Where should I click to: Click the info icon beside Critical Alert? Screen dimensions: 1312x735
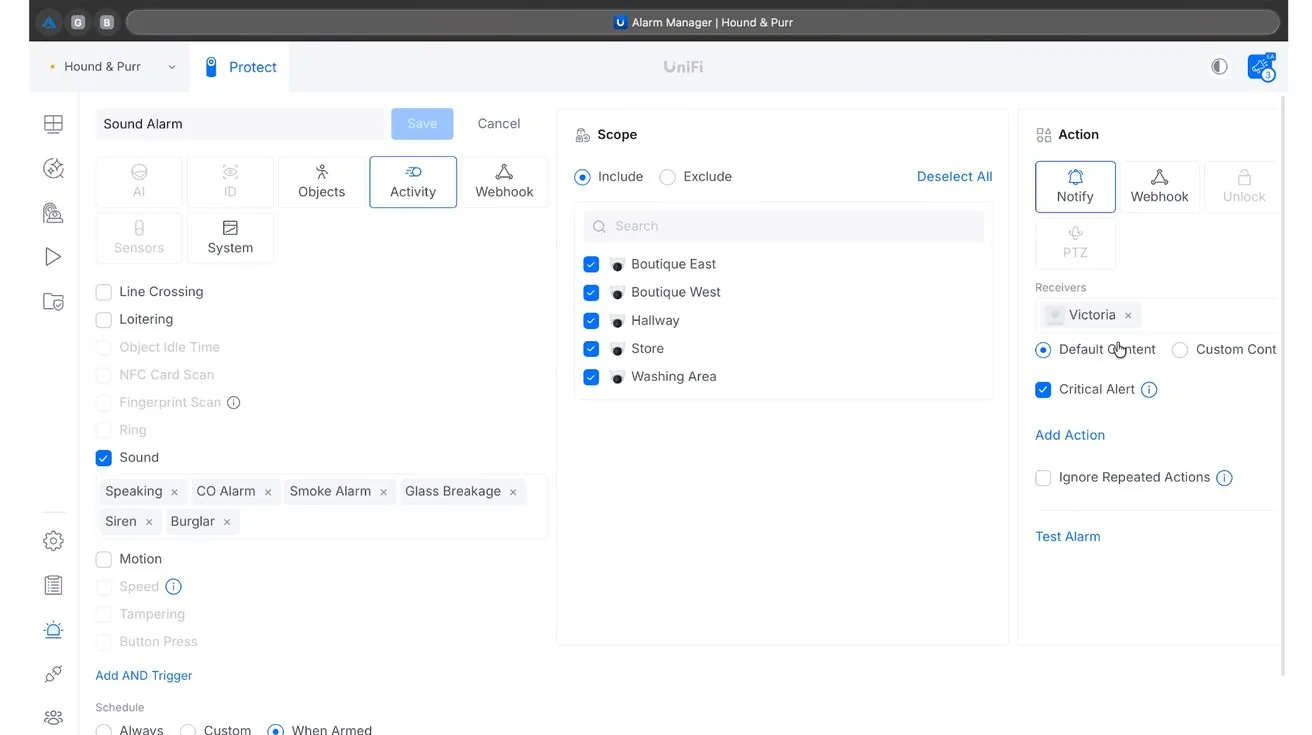click(1149, 390)
